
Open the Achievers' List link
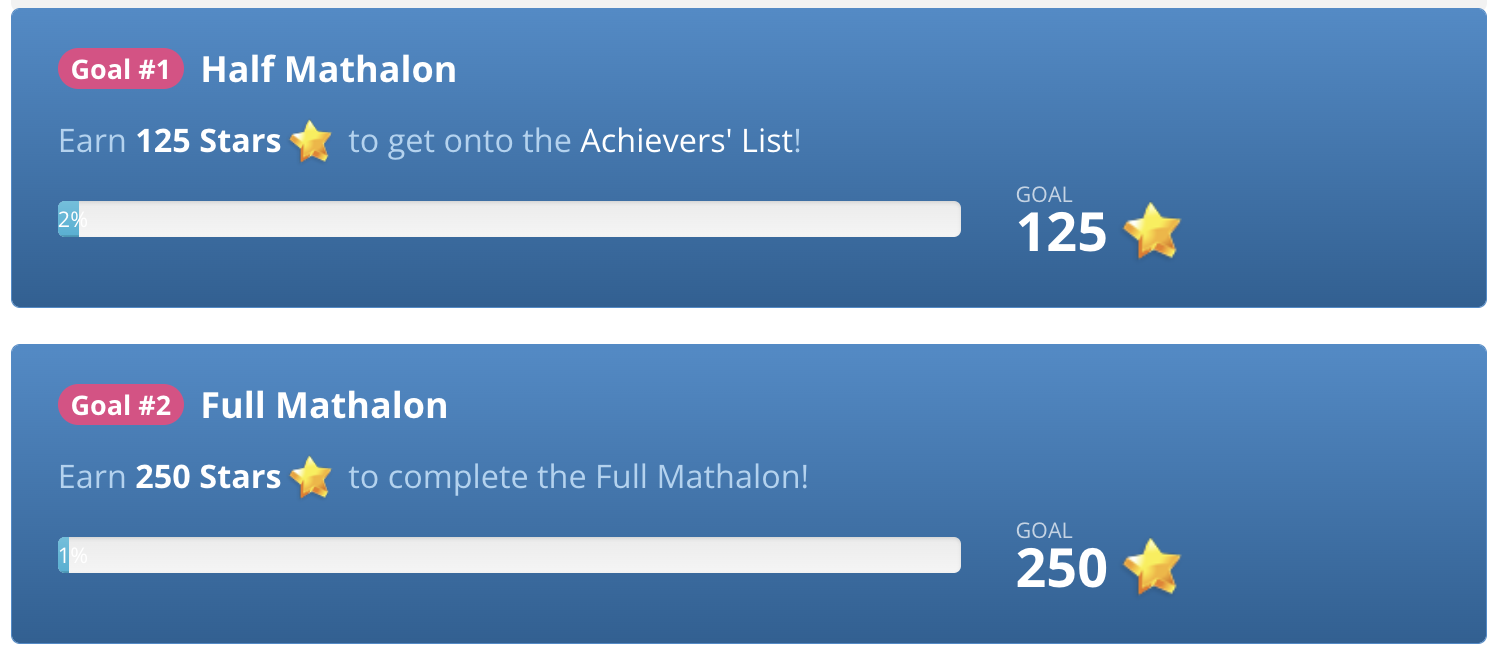click(687, 141)
